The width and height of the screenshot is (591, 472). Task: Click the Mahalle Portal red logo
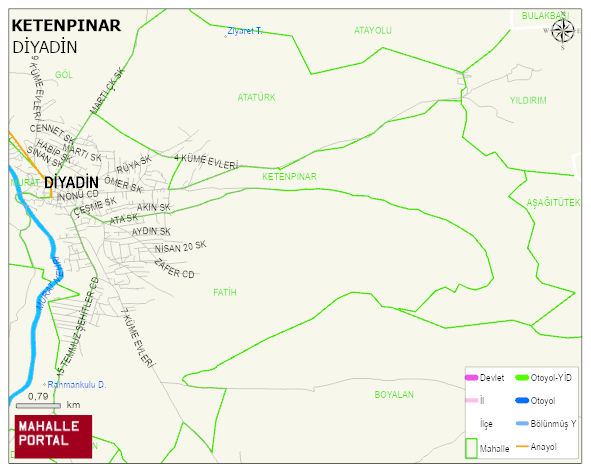[x=53, y=437]
